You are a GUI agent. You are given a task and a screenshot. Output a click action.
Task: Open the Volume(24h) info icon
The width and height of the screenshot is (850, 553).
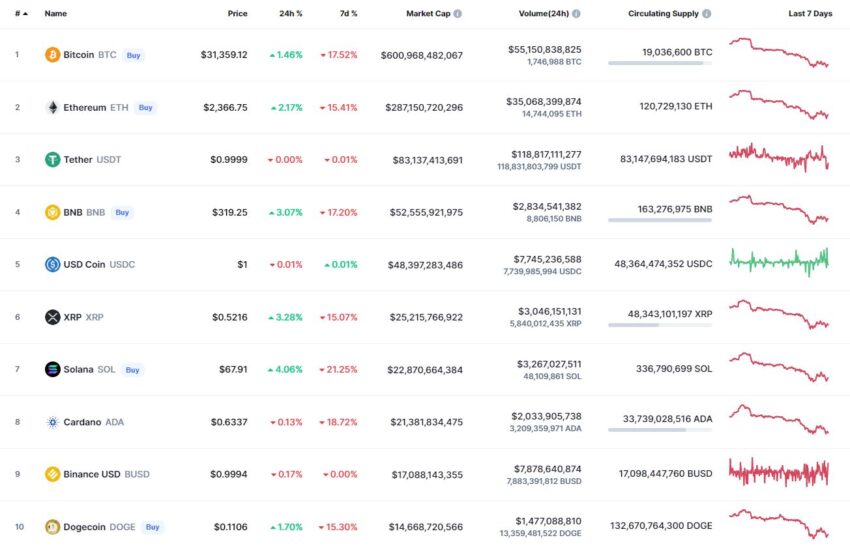click(576, 14)
